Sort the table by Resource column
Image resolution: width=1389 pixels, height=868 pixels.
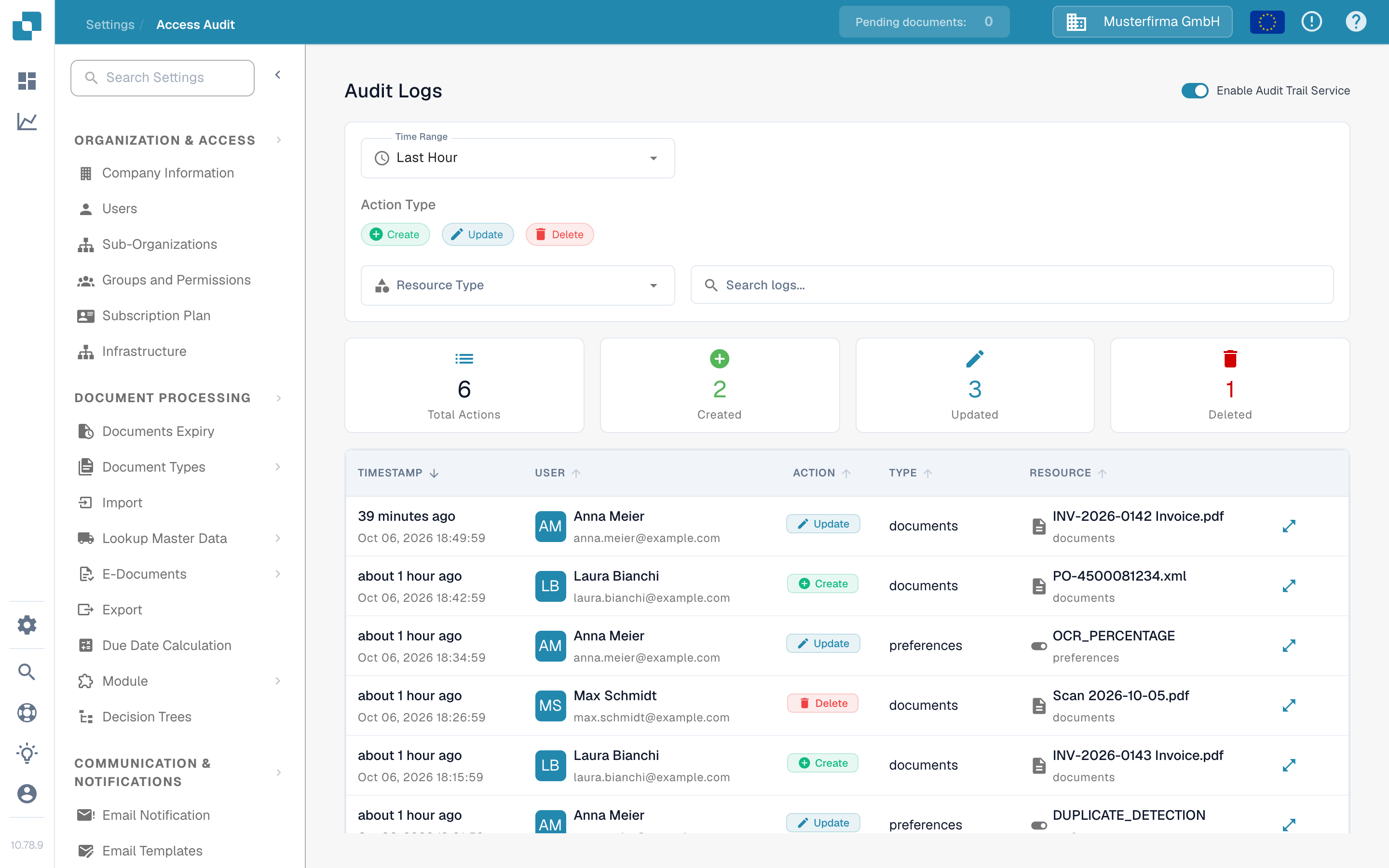1068,473
